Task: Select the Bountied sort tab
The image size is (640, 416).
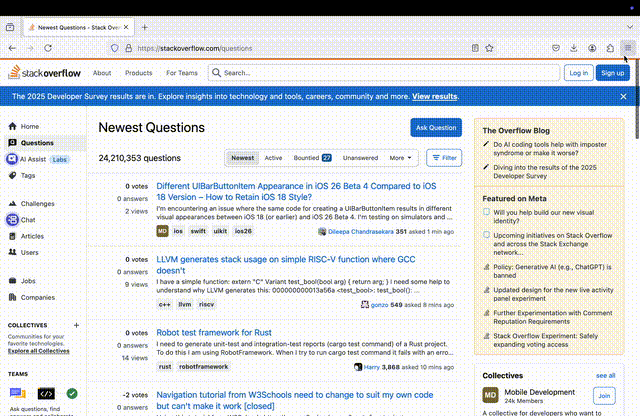Action: click(312, 158)
